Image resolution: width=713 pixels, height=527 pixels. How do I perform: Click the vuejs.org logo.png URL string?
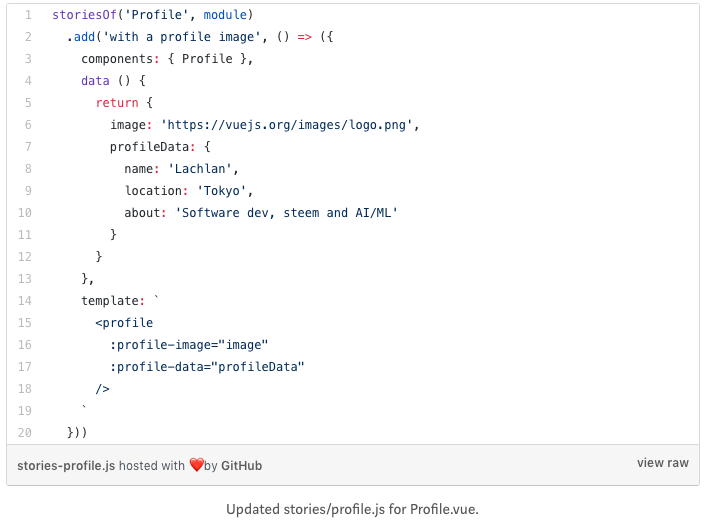[288, 125]
